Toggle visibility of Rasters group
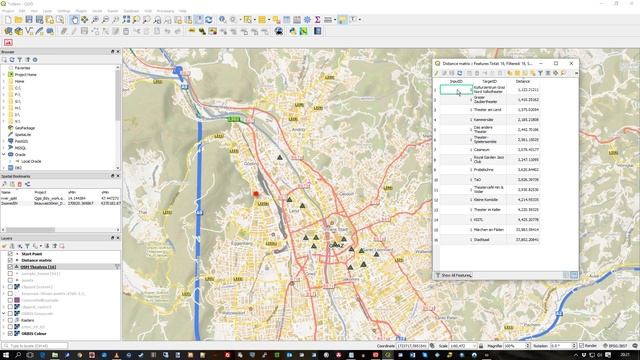Screen dimensions: 640x360 click(10, 320)
